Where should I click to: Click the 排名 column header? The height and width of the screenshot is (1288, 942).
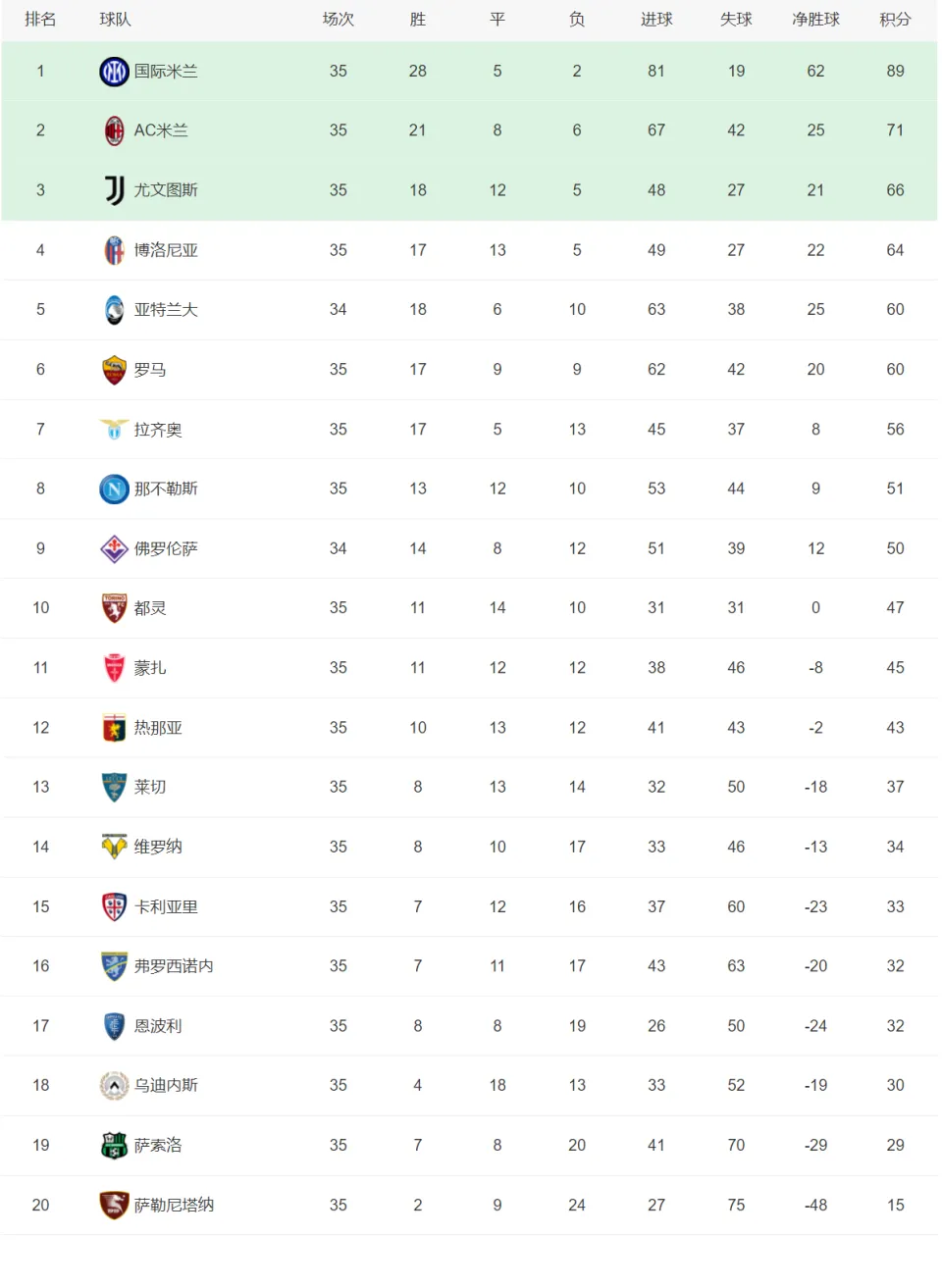(x=40, y=20)
